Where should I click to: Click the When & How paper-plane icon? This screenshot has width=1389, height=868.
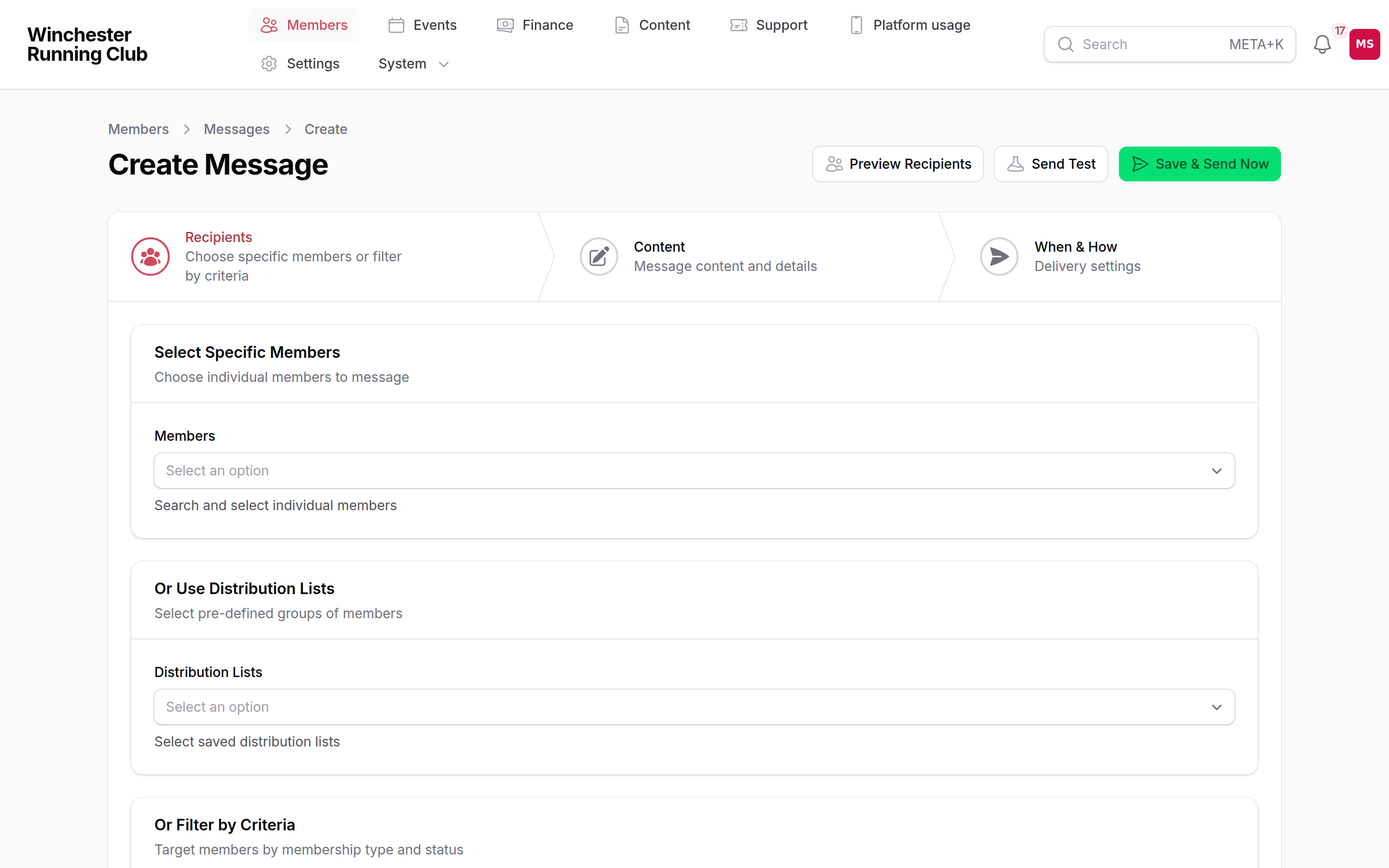pos(999,257)
